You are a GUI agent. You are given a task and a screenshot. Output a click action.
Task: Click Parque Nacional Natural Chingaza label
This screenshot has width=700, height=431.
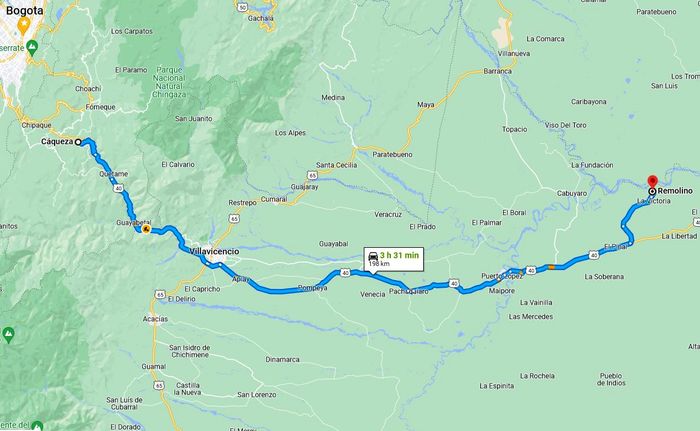coord(170,82)
